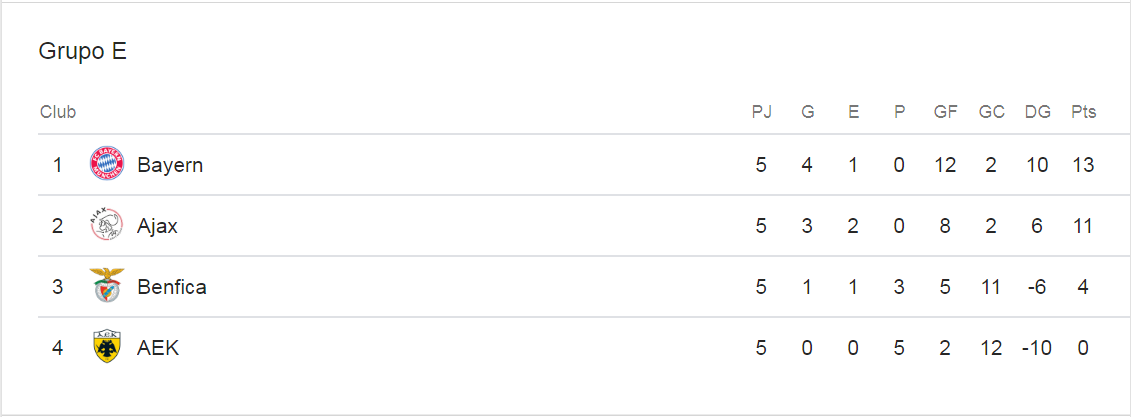Click Bayern's 13 points value
This screenshot has height=417, width=1131.
coord(1083,165)
